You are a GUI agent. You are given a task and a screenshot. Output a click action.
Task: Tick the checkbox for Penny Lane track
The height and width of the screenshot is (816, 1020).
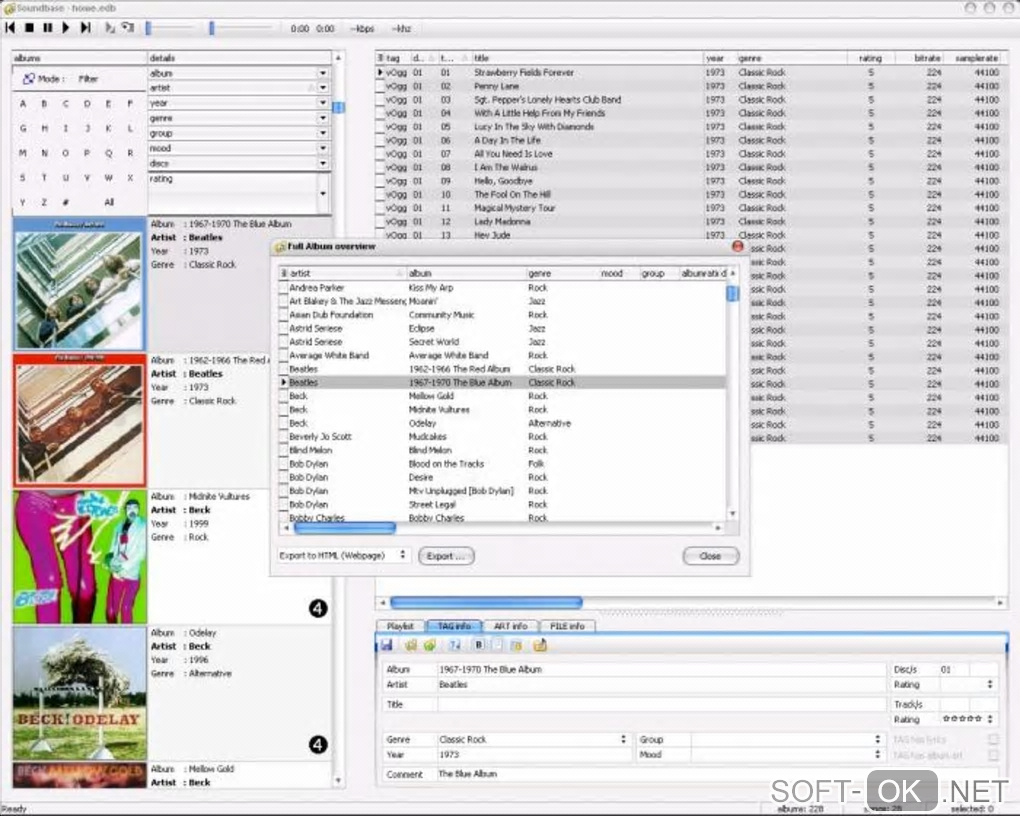click(x=380, y=87)
